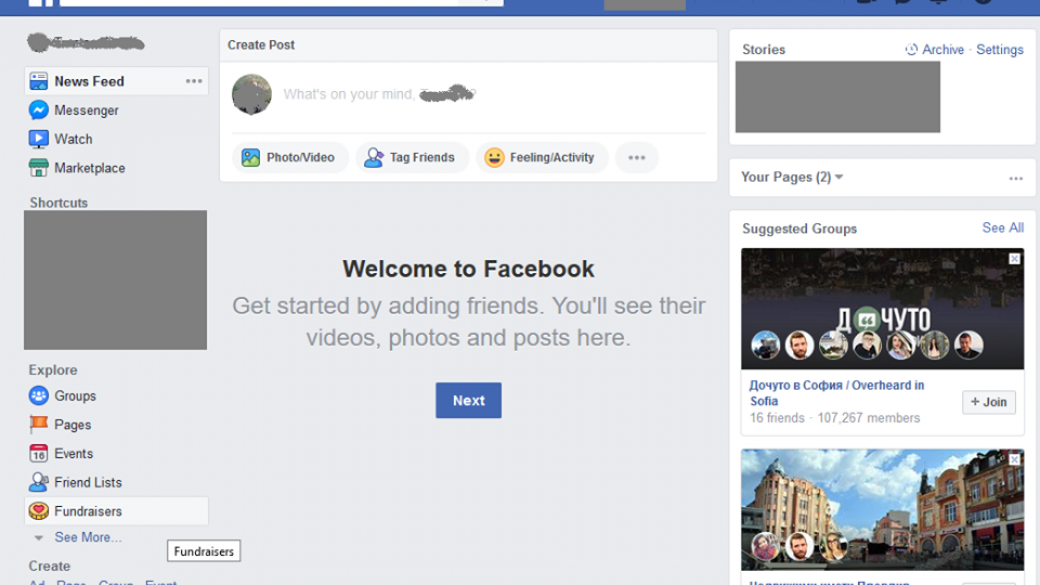The image size is (1040, 585).
Task: Open Дочуто group cover image
Action: tap(882, 308)
